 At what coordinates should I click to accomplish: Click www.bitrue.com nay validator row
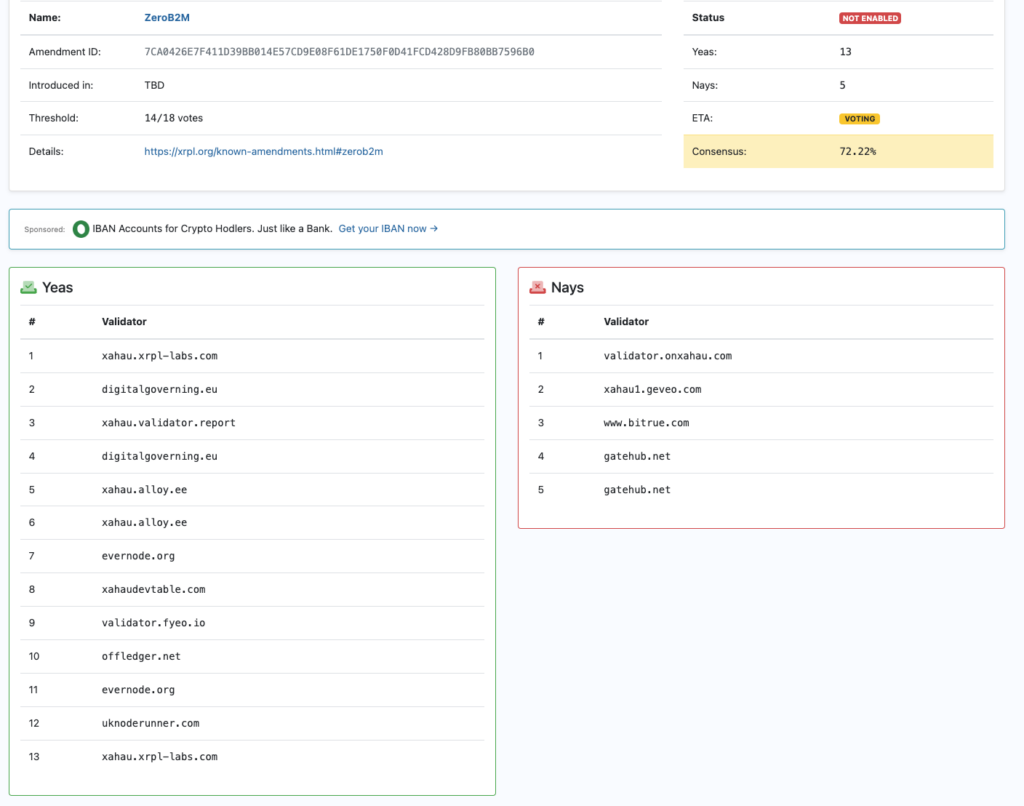[646, 423]
